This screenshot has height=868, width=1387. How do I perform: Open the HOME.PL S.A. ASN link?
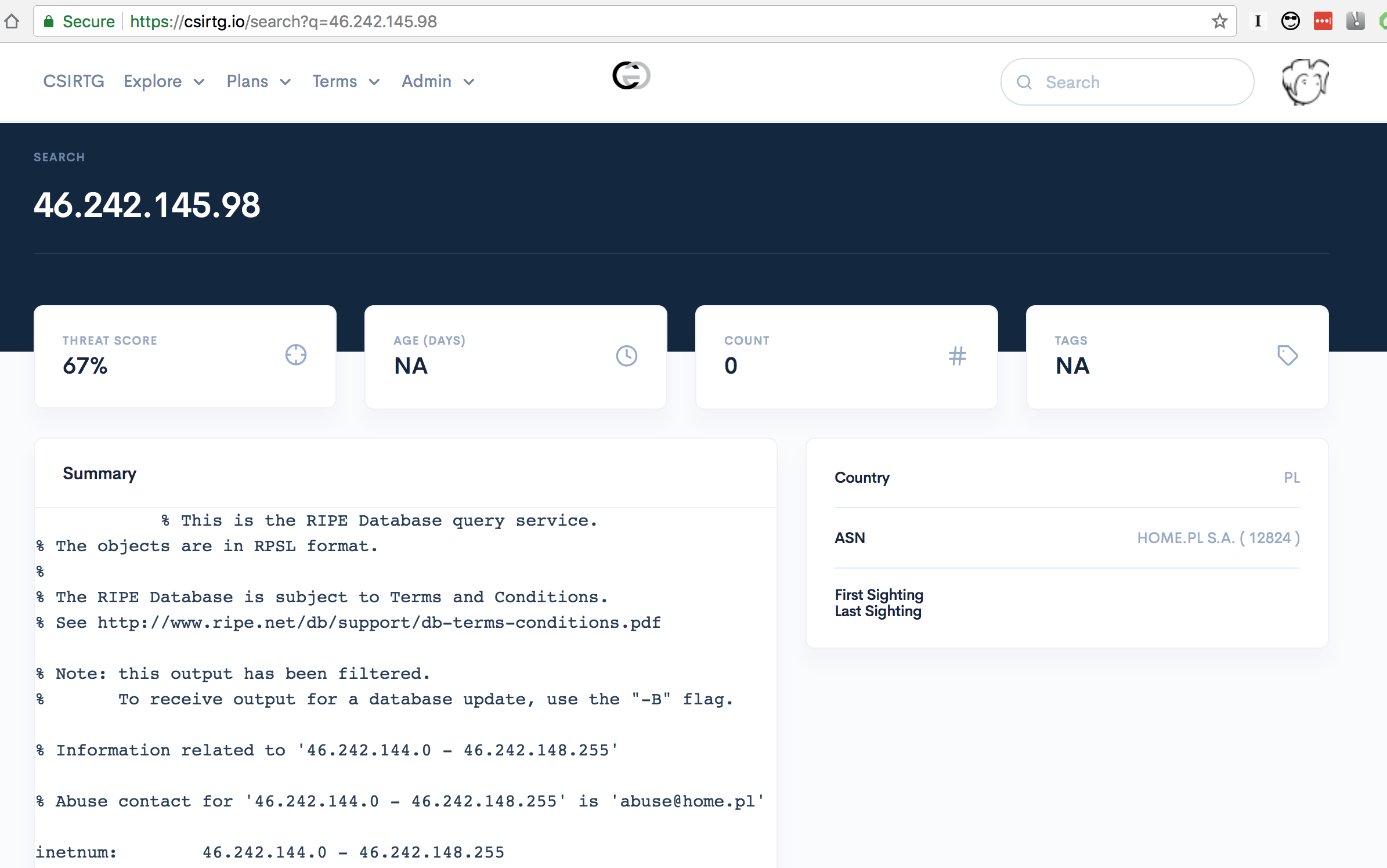(1218, 538)
